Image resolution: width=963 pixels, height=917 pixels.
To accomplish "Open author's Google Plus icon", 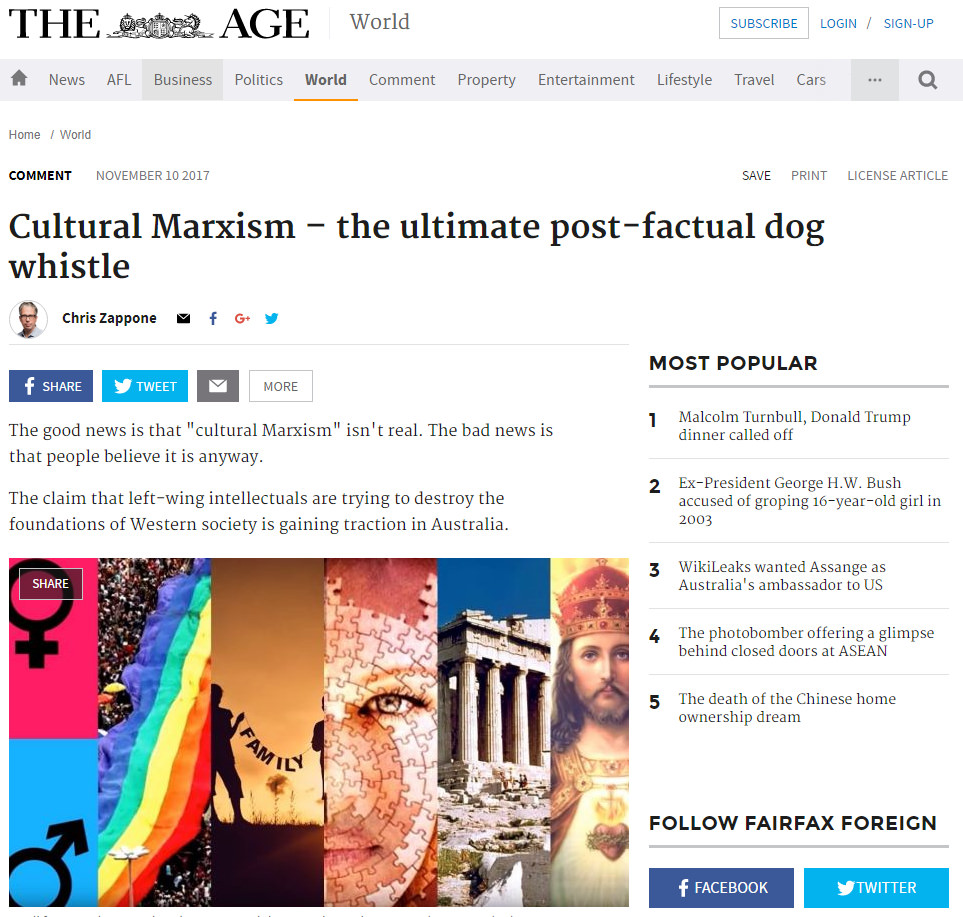I will tap(243, 318).
